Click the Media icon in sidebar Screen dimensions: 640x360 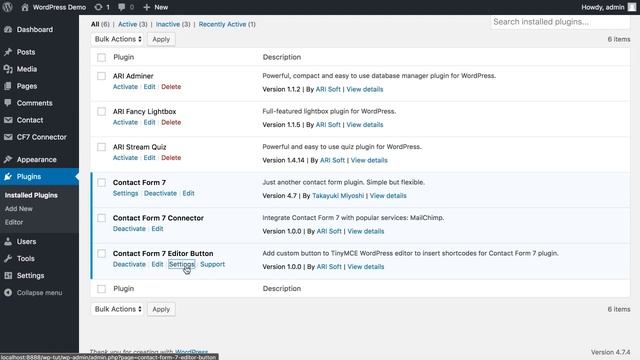pos(8,69)
